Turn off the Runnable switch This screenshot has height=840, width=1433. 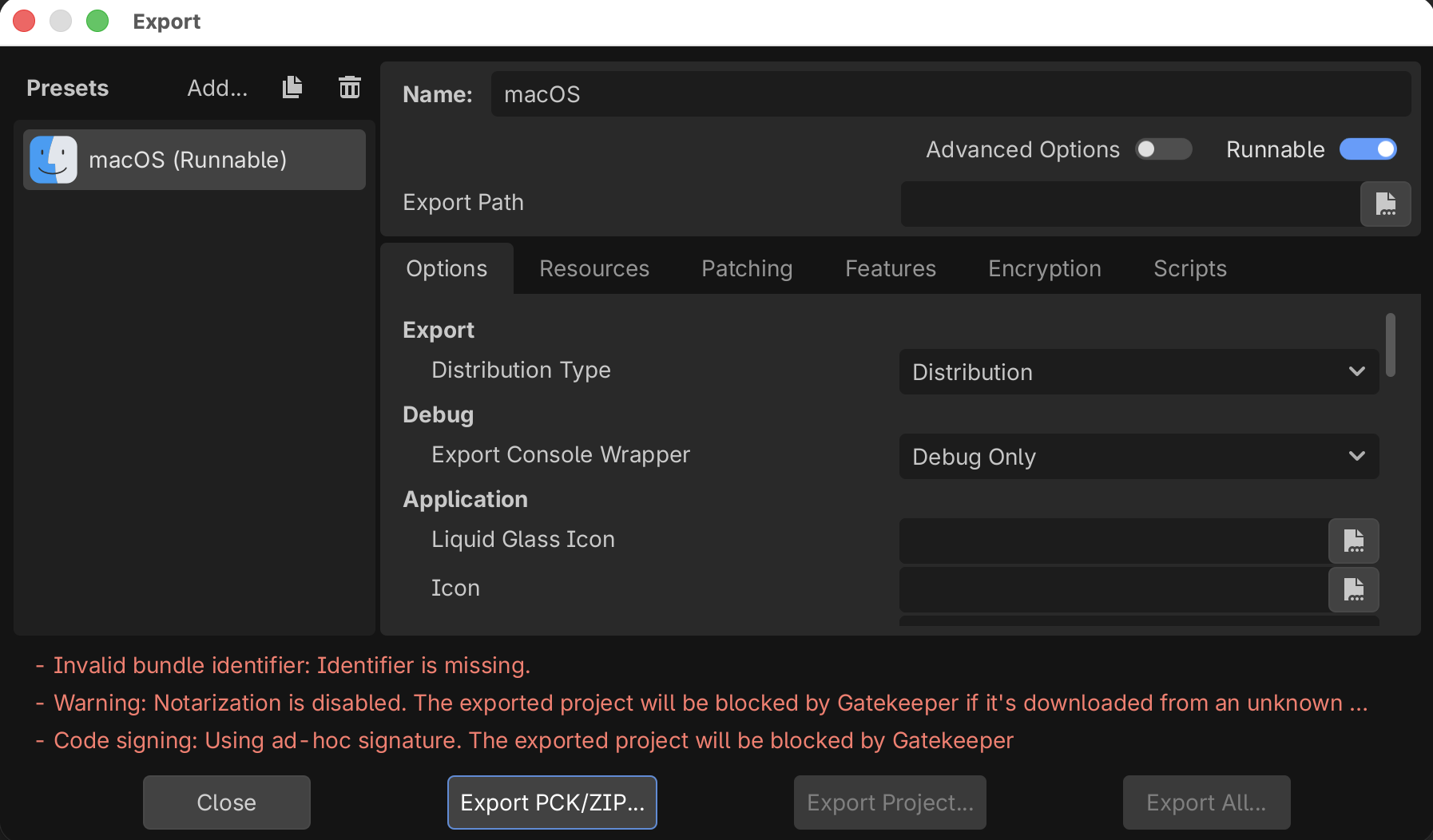tap(1368, 149)
